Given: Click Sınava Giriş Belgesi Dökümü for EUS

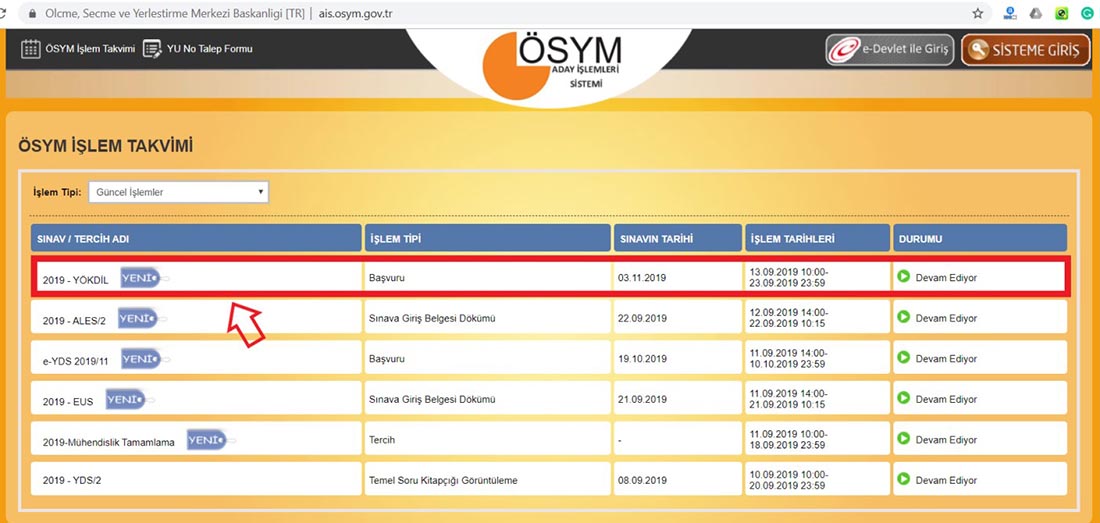Looking at the screenshot, I should click(x=432, y=400).
